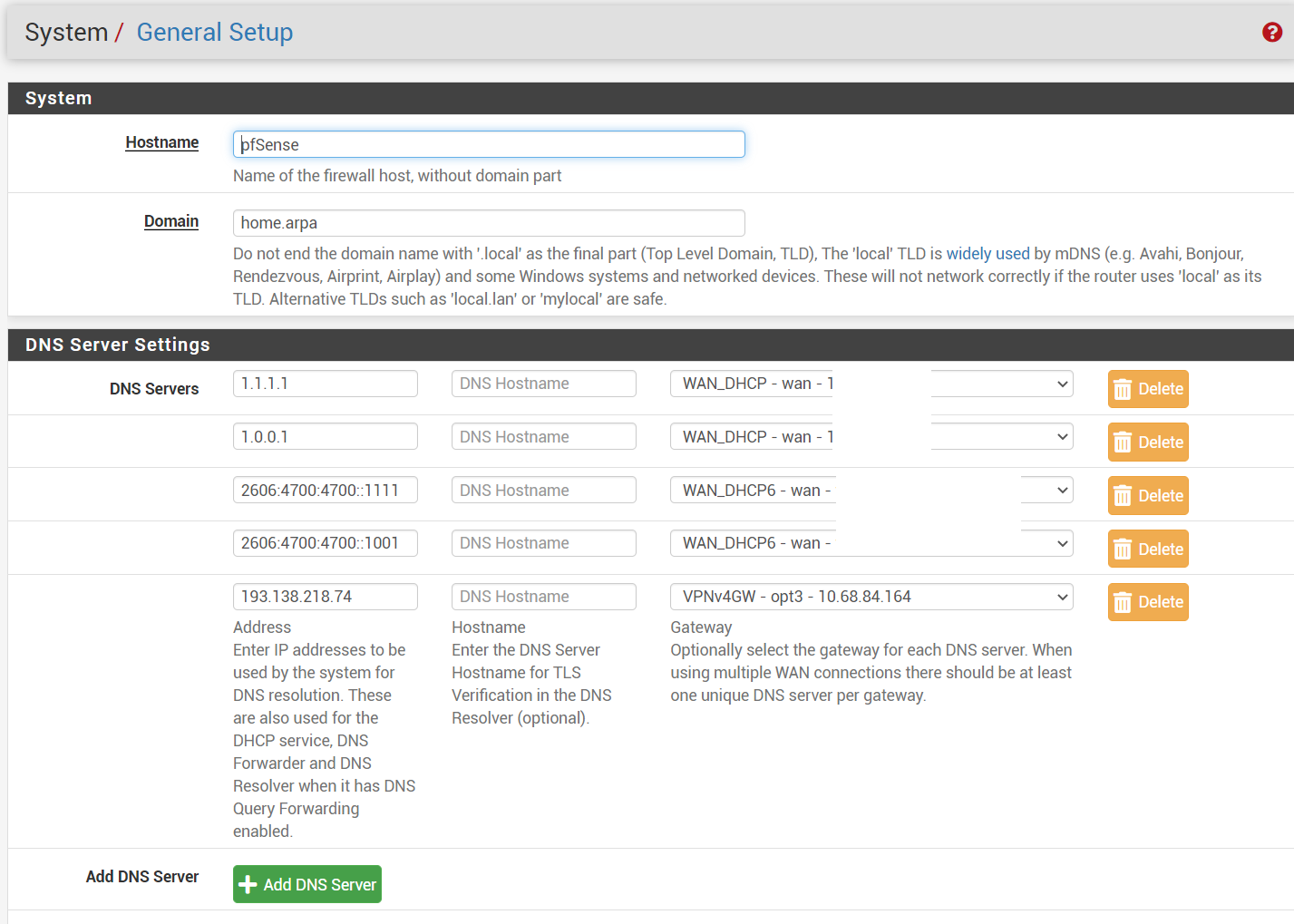
Task: Open gateway dropdown for 2606:4700:4700::1001
Action: [x=871, y=543]
